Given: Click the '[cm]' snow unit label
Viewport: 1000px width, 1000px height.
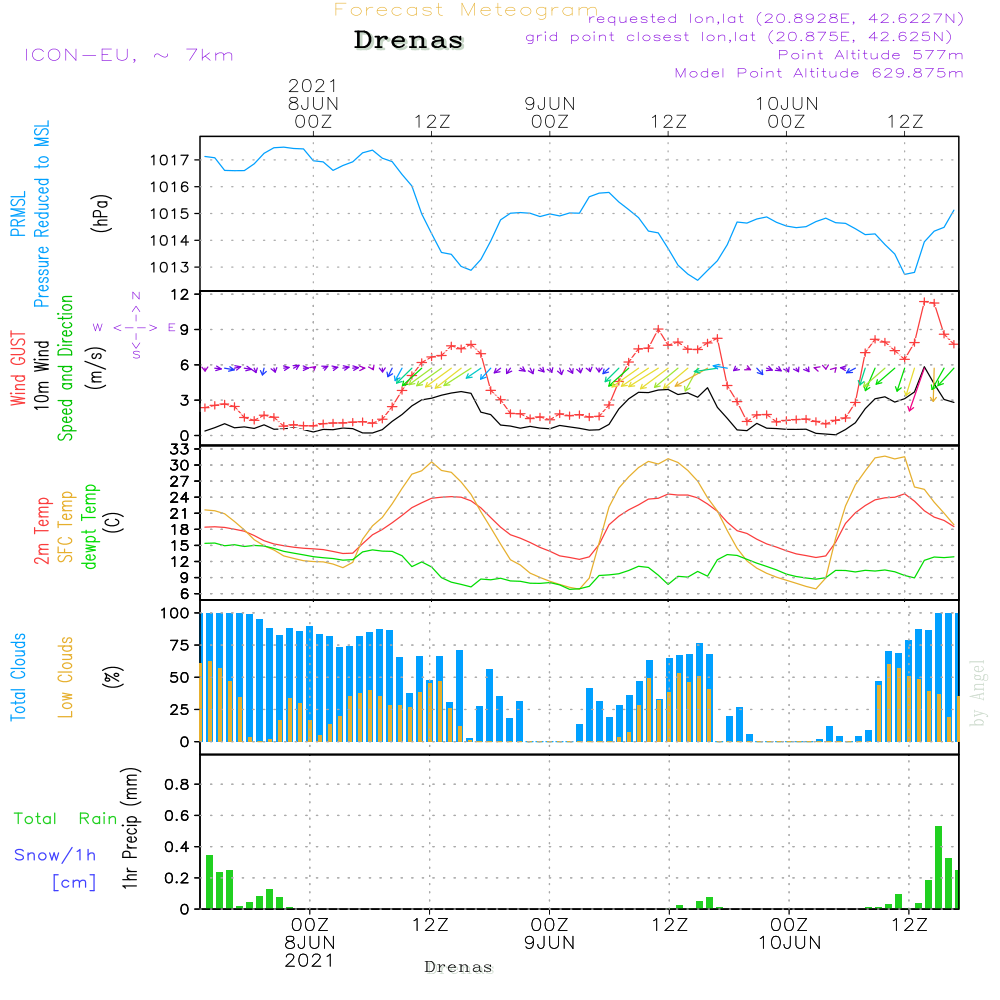Looking at the screenshot, I should [x=74, y=883].
